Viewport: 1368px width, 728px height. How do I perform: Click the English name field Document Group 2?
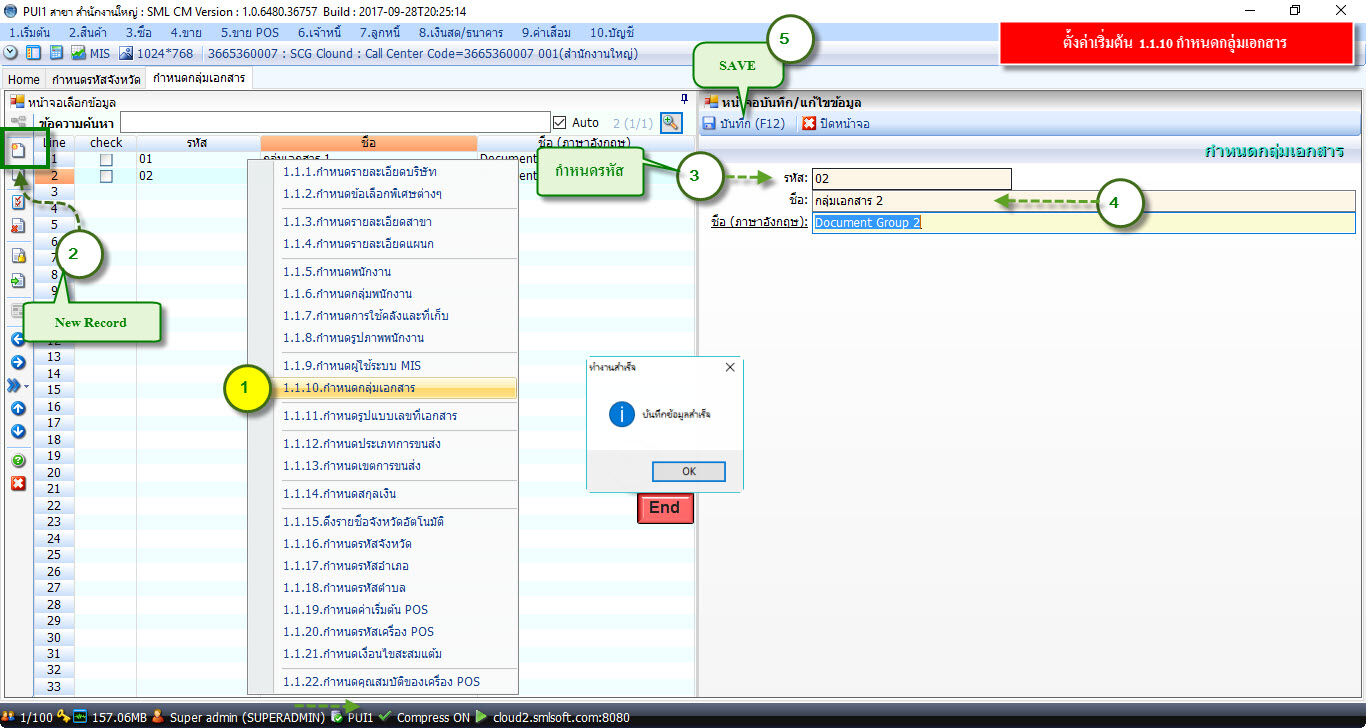point(1084,222)
